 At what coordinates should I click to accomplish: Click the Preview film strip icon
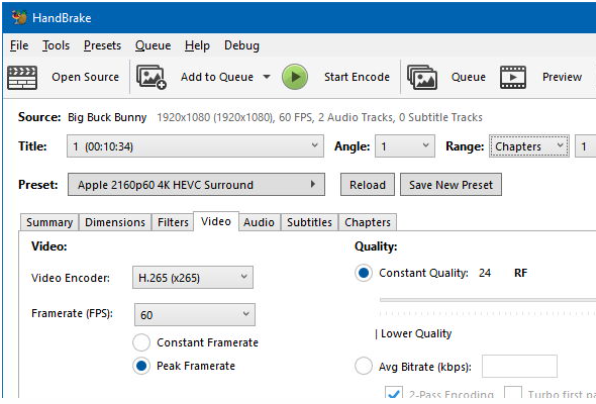click(x=513, y=77)
